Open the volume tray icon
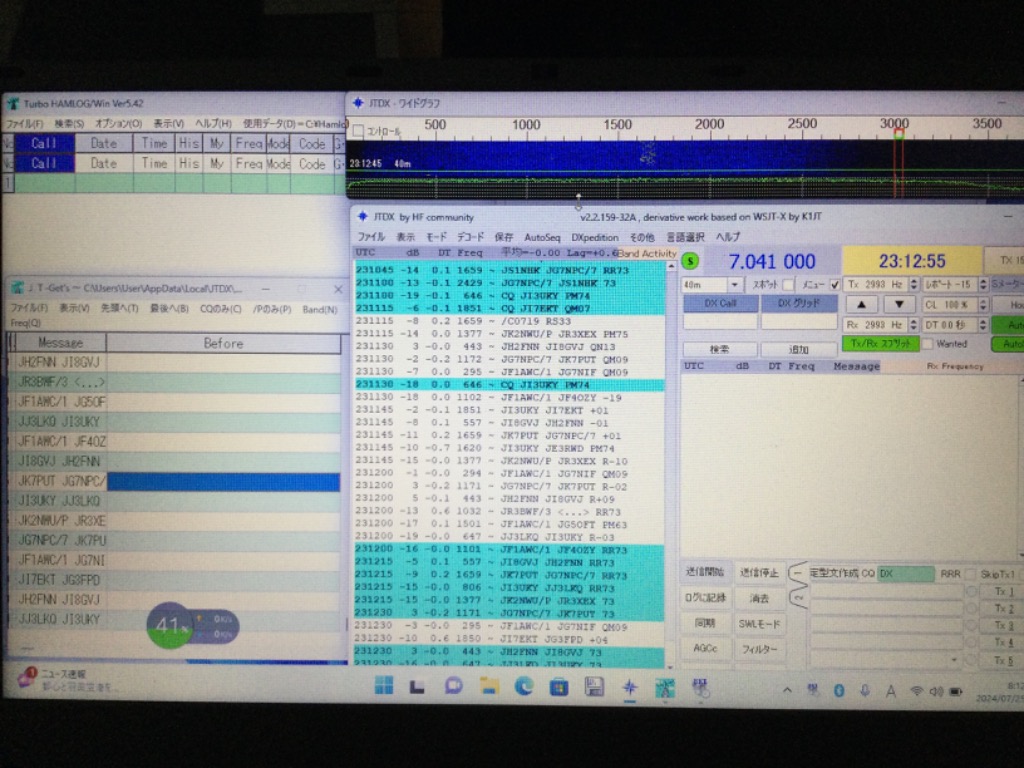 [x=936, y=691]
